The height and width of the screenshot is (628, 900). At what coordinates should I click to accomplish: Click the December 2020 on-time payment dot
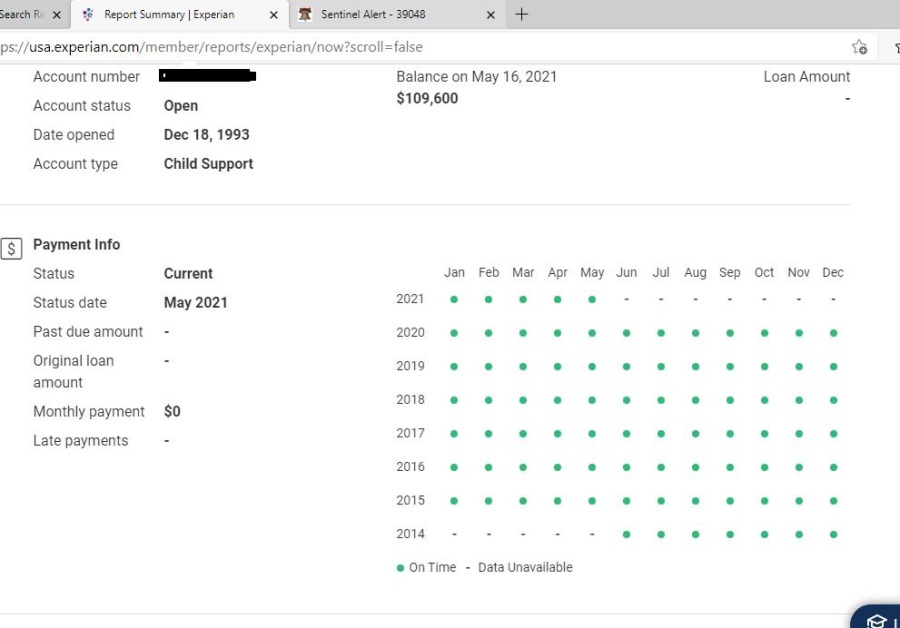(833, 333)
